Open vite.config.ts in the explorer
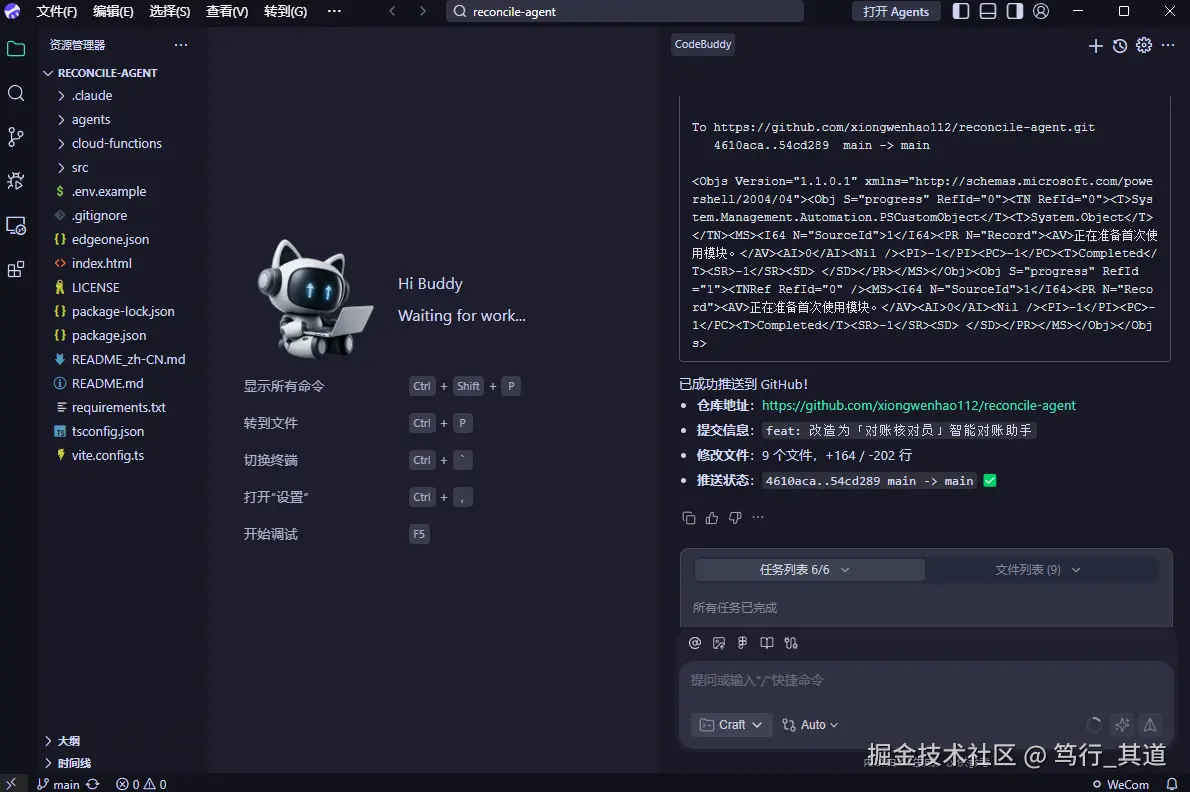The height and width of the screenshot is (792, 1190). 108,456
